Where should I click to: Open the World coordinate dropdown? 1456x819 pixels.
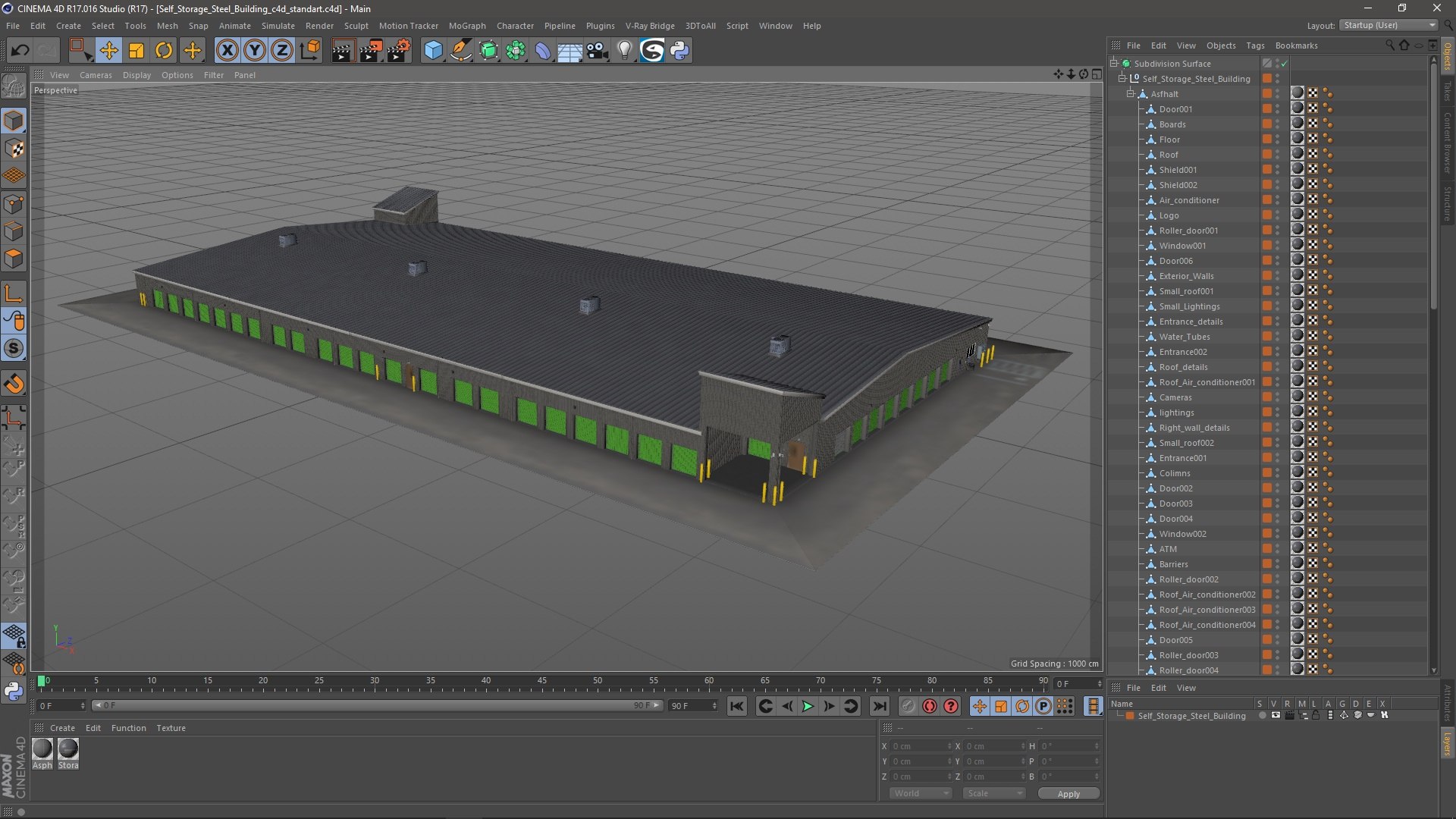point(921,793)
